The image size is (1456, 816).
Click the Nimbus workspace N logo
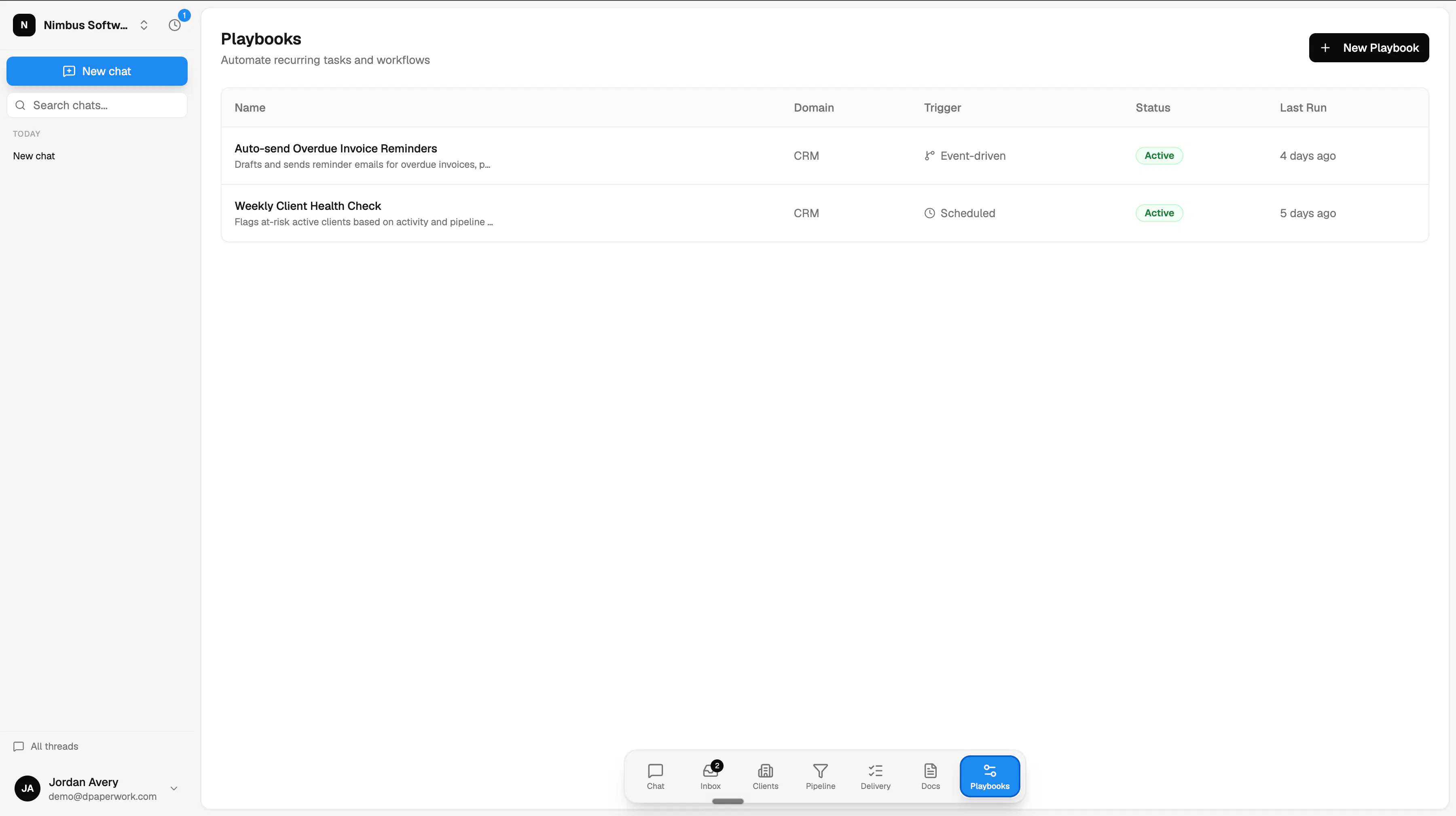click(x=24, y=25)
